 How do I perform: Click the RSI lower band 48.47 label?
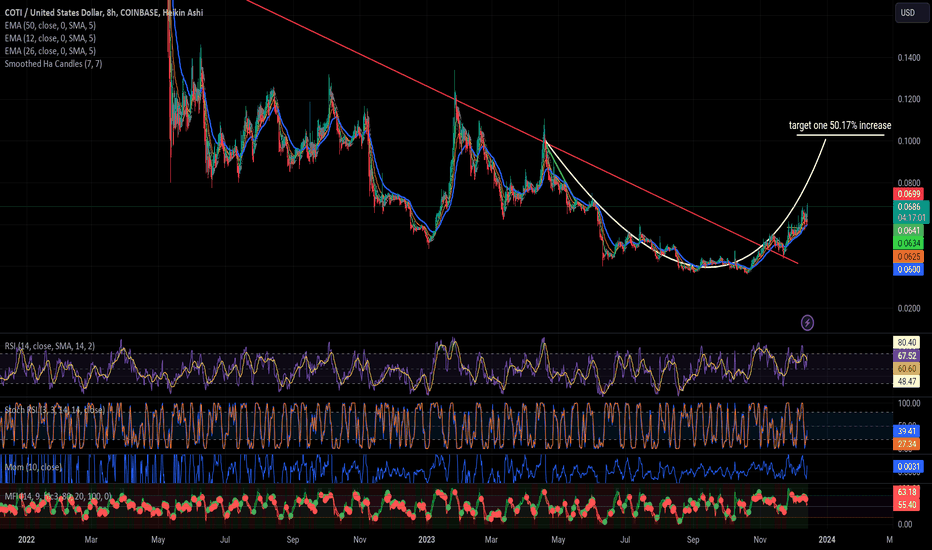[x=906, y=382]
